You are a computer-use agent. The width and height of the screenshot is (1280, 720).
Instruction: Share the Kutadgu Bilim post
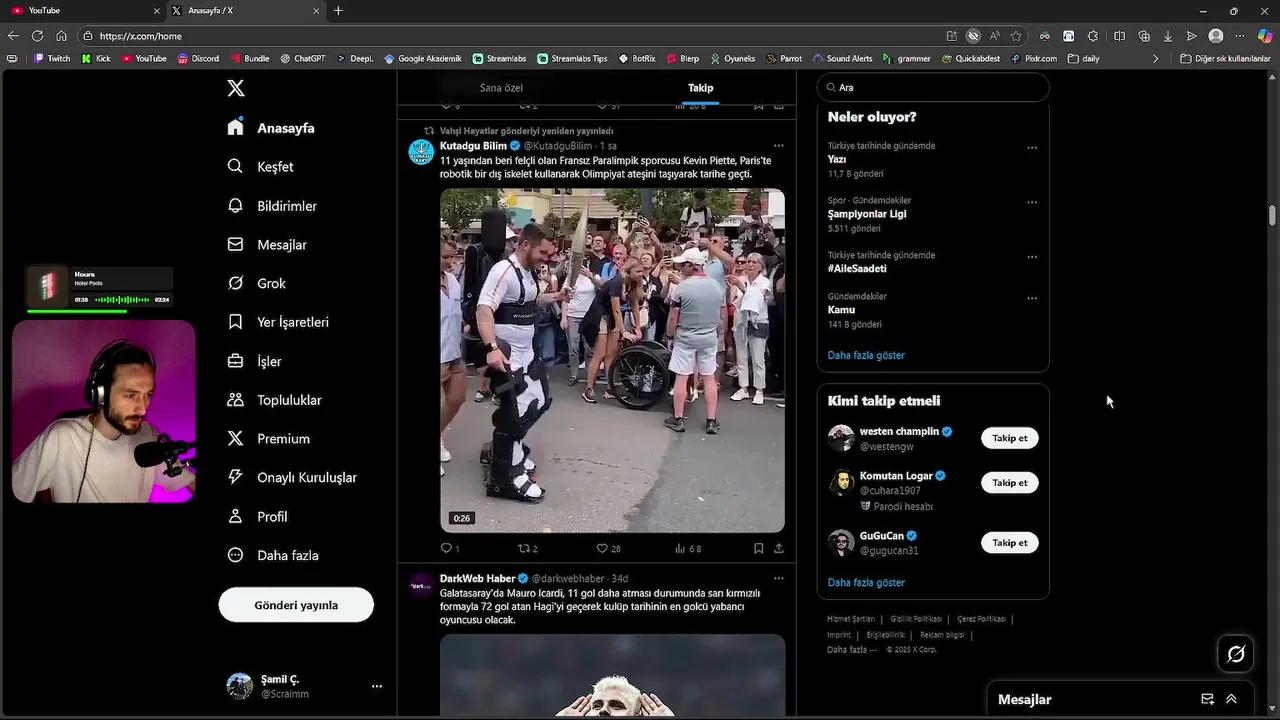(x=778, y=548)
